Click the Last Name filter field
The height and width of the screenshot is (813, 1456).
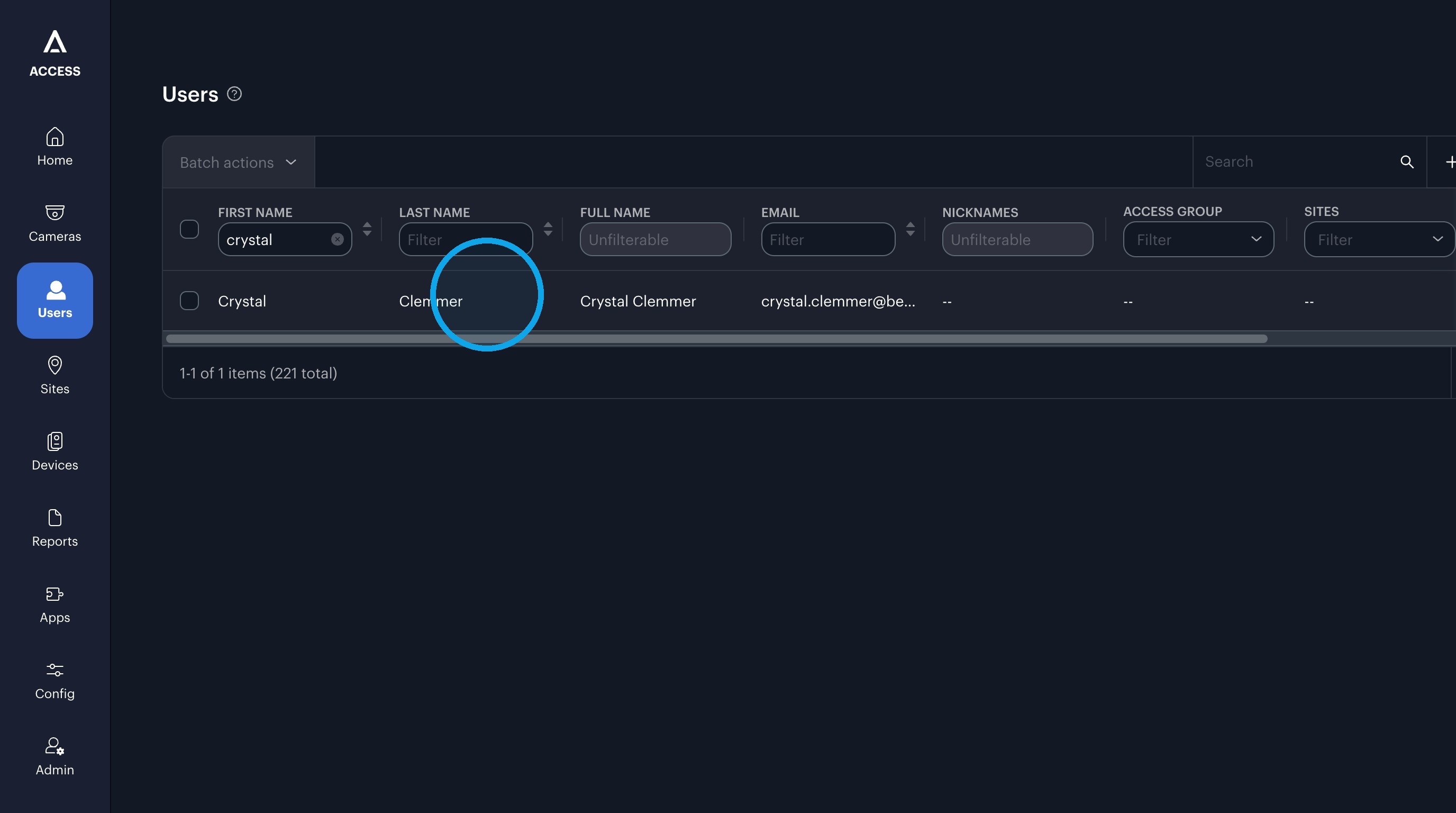coord(466,240)
